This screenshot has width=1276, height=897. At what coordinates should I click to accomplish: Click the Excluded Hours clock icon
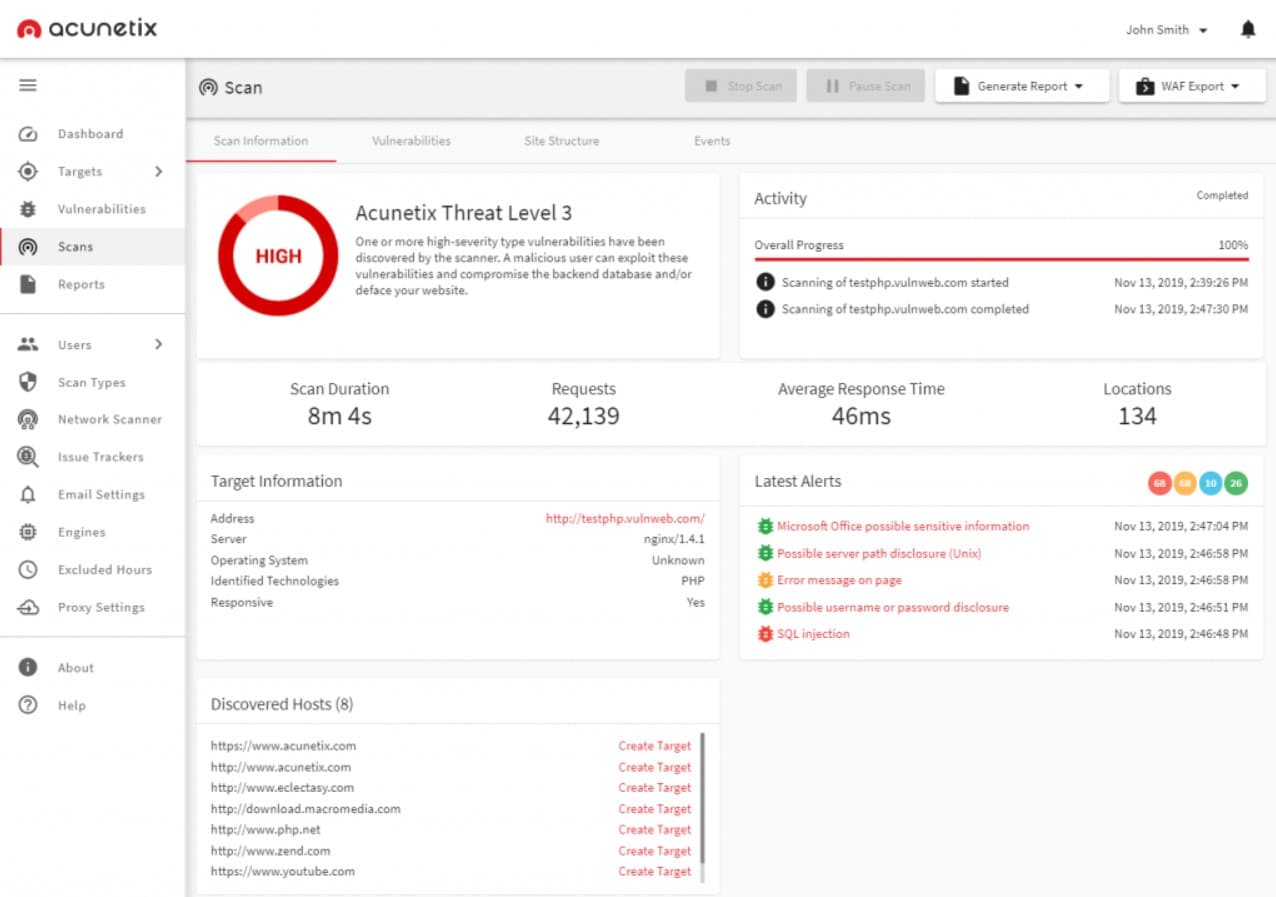pos(28,569)
